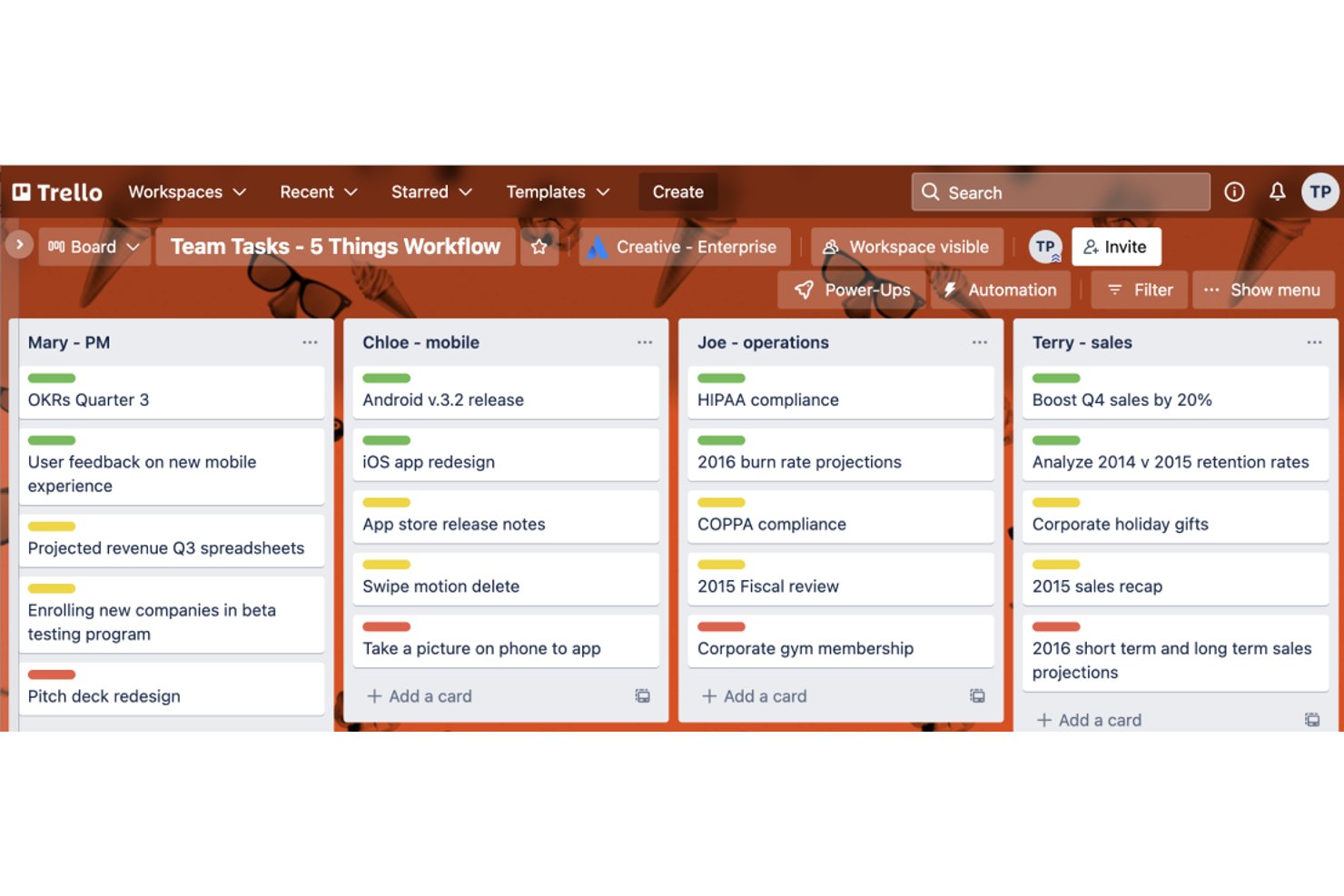Open the Automation menu
Viewport: 1344px width, 896px height.
(x=1000, y=290)
